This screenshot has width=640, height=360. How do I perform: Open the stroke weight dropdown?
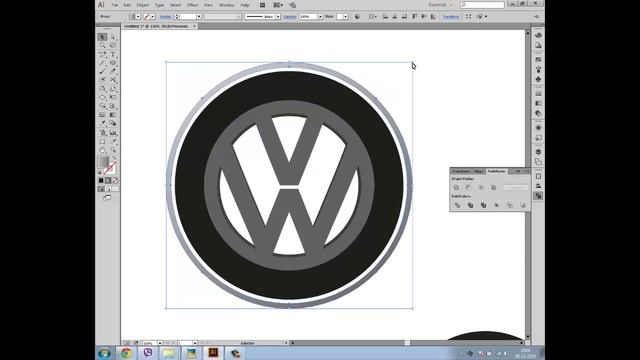(199, 16)
